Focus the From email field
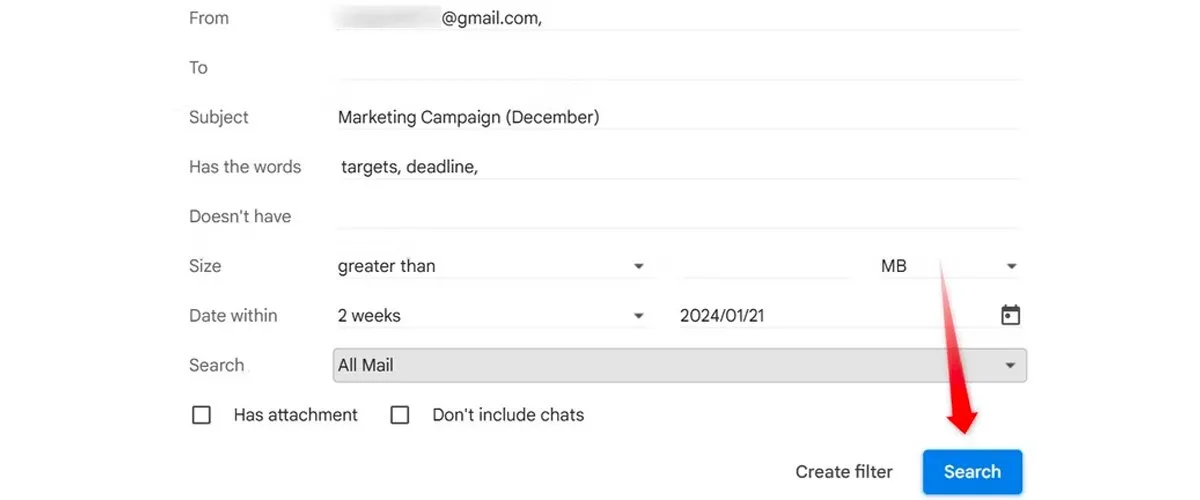The image size is (1200, 500). 680,18
